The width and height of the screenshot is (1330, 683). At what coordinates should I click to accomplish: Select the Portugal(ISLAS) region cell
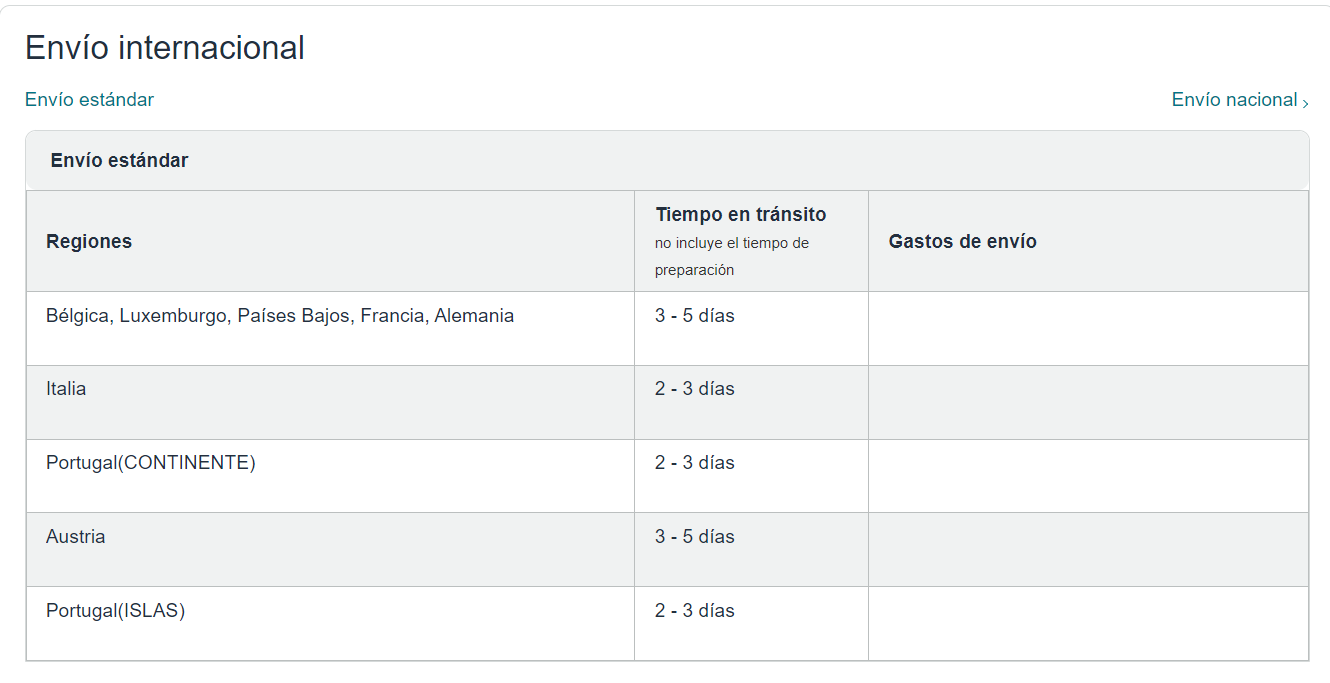click(x=116, y=611)
